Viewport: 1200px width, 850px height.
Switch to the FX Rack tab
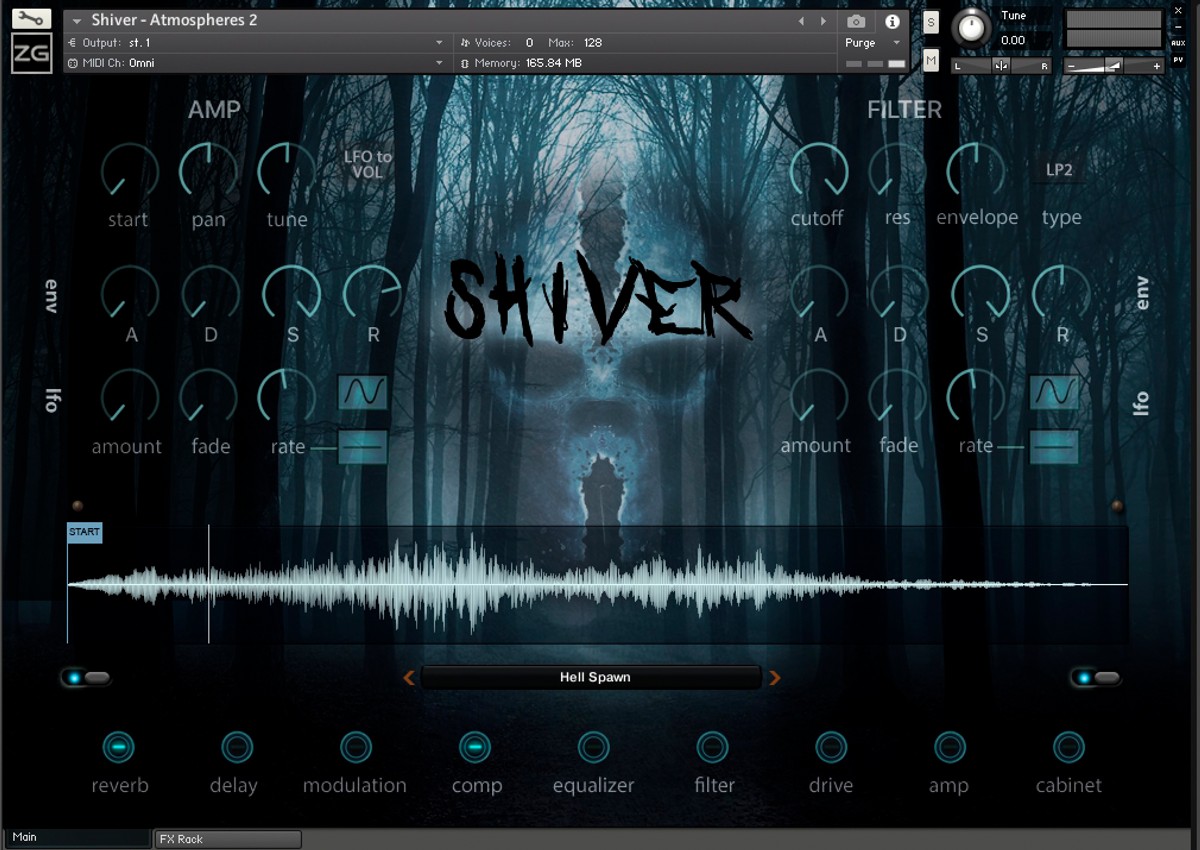coord(228,839)
